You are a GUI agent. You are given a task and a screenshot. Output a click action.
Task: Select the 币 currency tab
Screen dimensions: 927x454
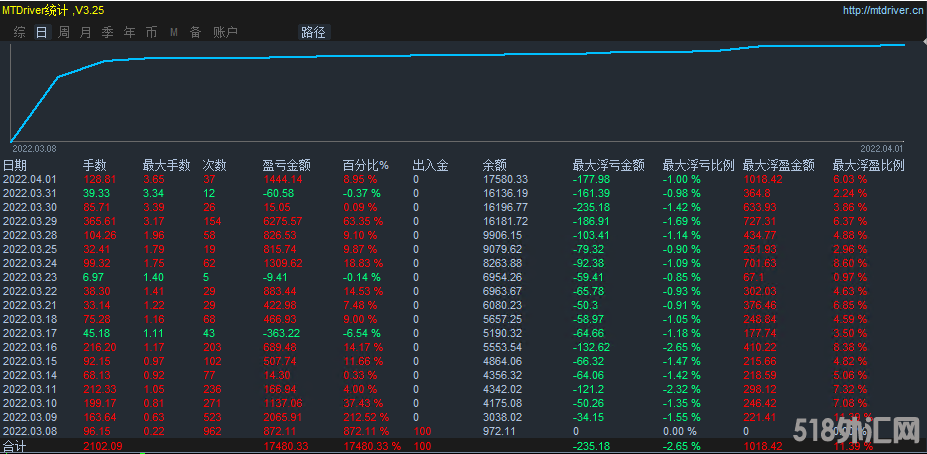tap(152, 32)
